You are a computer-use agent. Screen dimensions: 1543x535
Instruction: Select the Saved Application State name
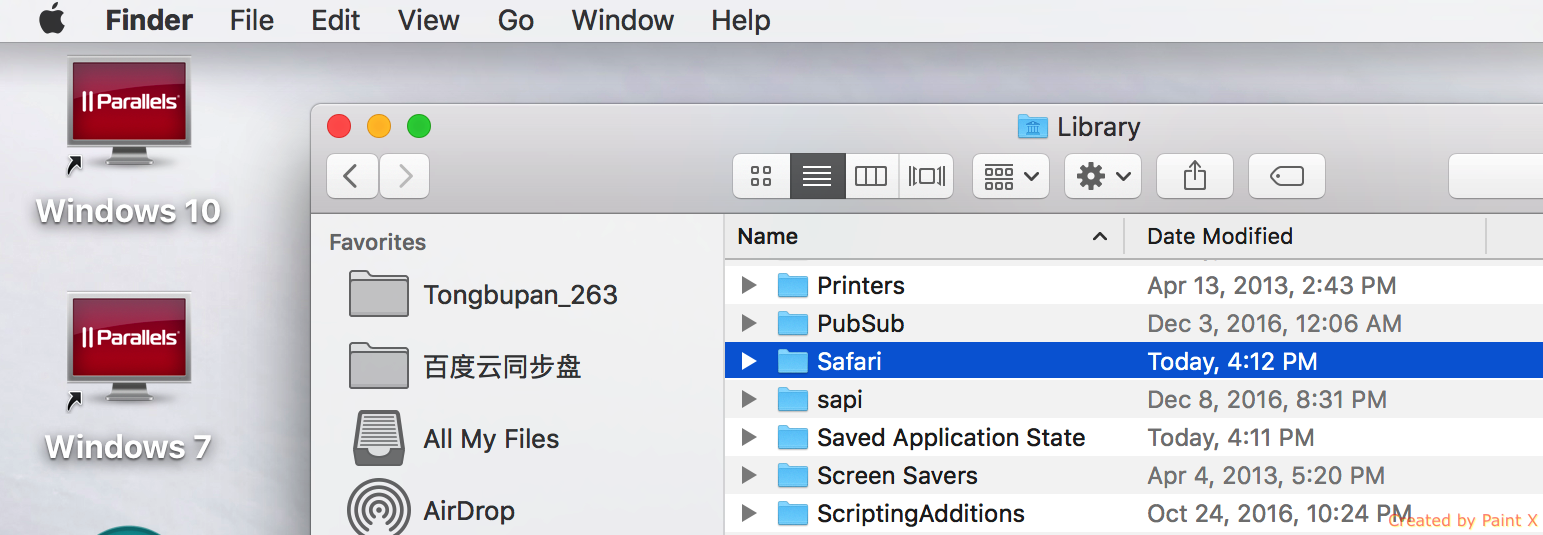click(x=951, y=438)
